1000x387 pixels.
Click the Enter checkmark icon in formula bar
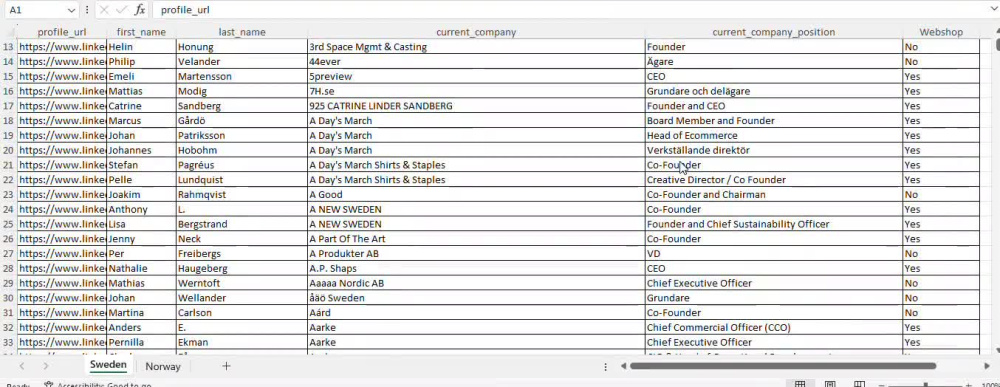122,10
